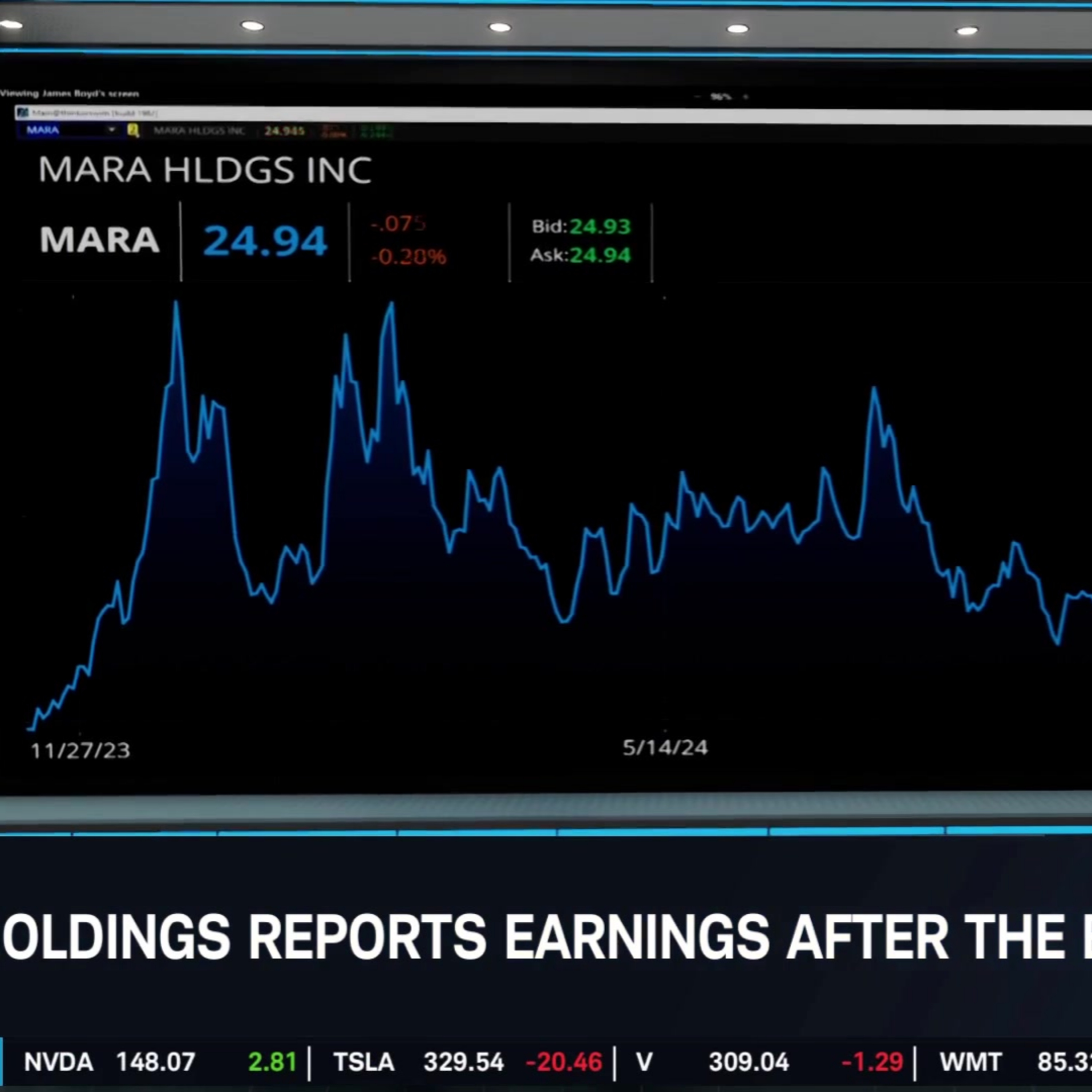Click the large MARA ticker label
This screenshot has height=1092, width=1092.
click(x=99, y=240)
